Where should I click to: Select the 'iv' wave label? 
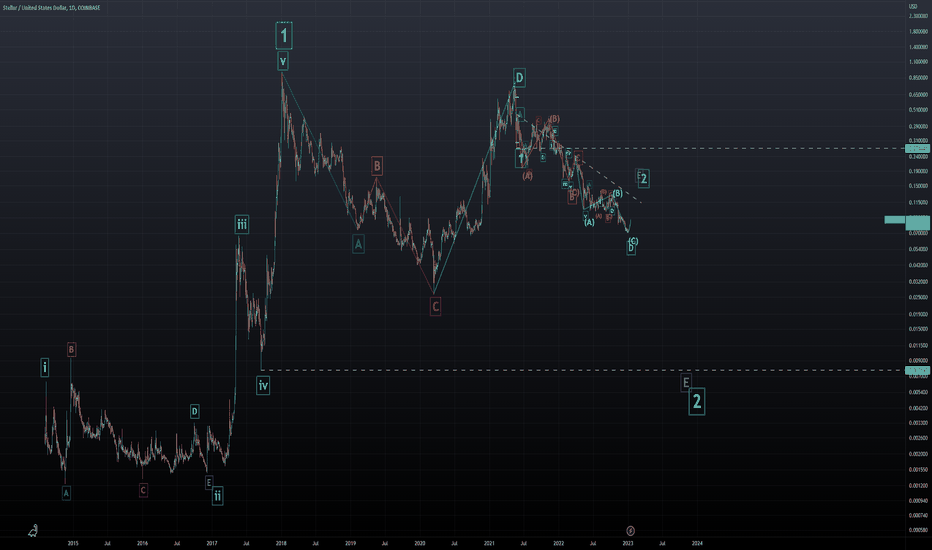click(x=263, y=385)
